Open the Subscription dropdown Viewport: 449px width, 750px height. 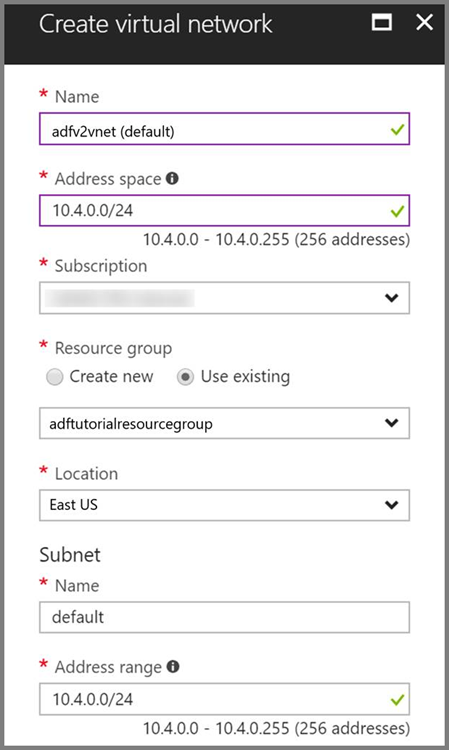224,298
